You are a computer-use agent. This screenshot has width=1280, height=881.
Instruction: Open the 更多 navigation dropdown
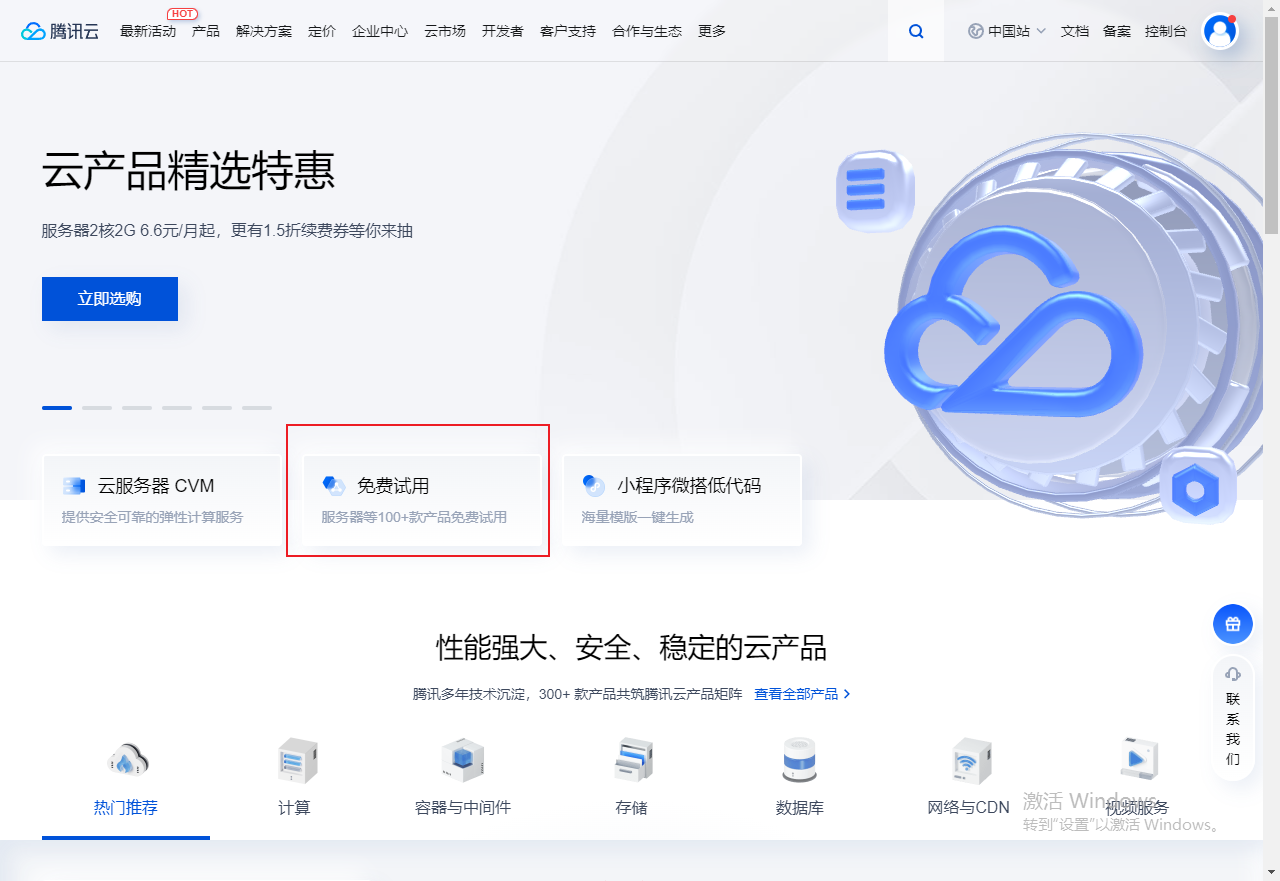[711, 31]
